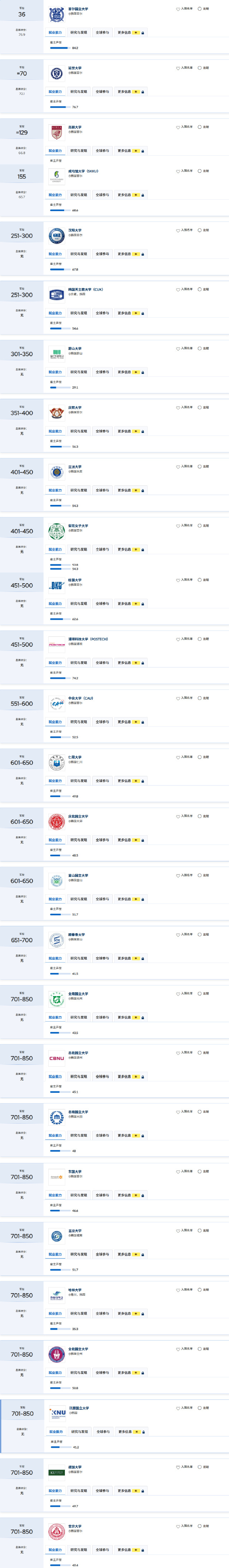229x1568 pixels.
Task: Click heart icon beside 中央大学（CAU）
Action: 178,698
